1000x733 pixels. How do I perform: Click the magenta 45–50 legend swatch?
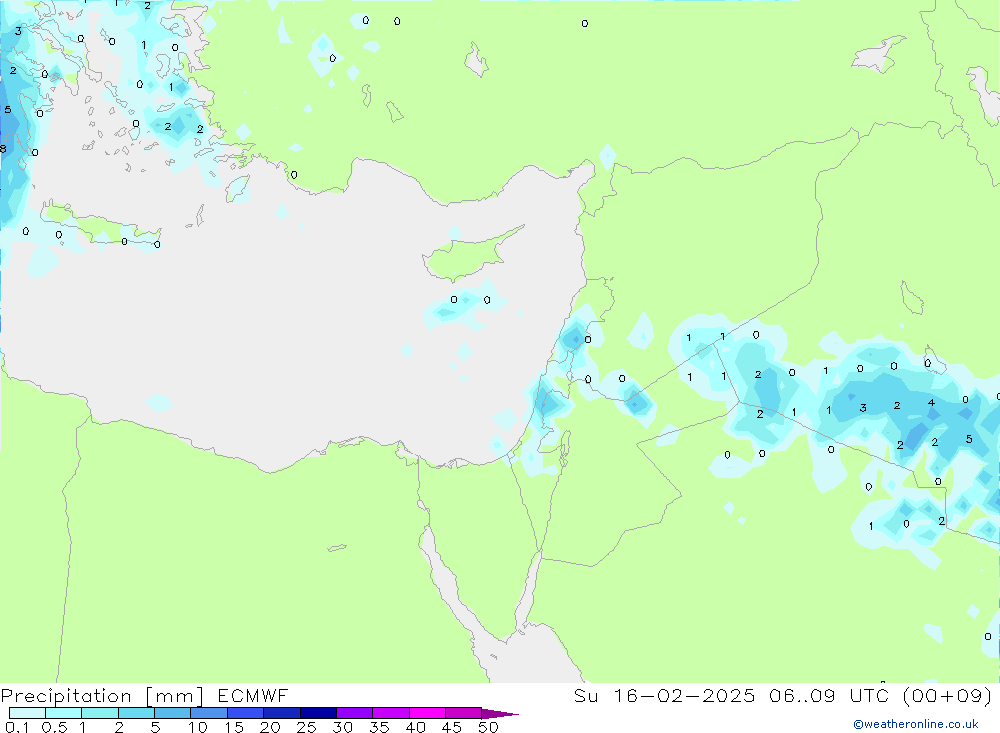coord(463,714)
